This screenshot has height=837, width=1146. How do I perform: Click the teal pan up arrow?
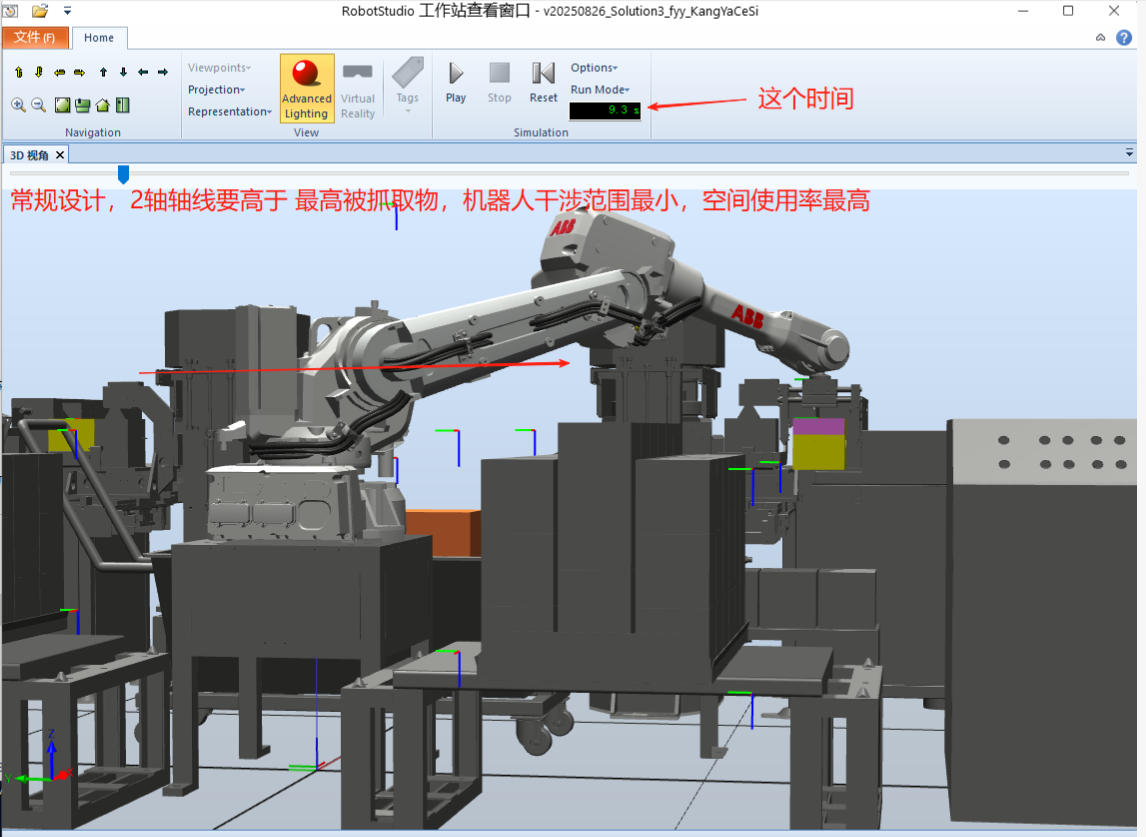point(103,72)
